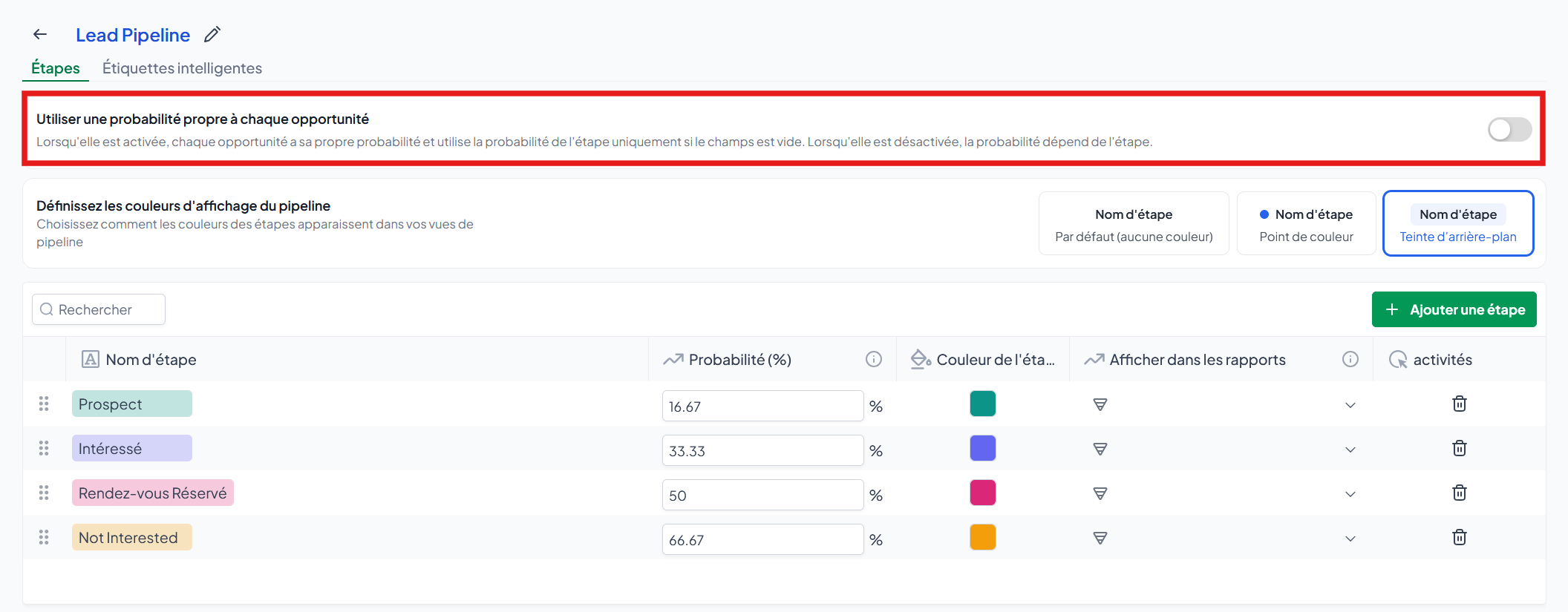Click the Ajouter une étape button
The image size is (1568, 612).
tap(1454, 309)
